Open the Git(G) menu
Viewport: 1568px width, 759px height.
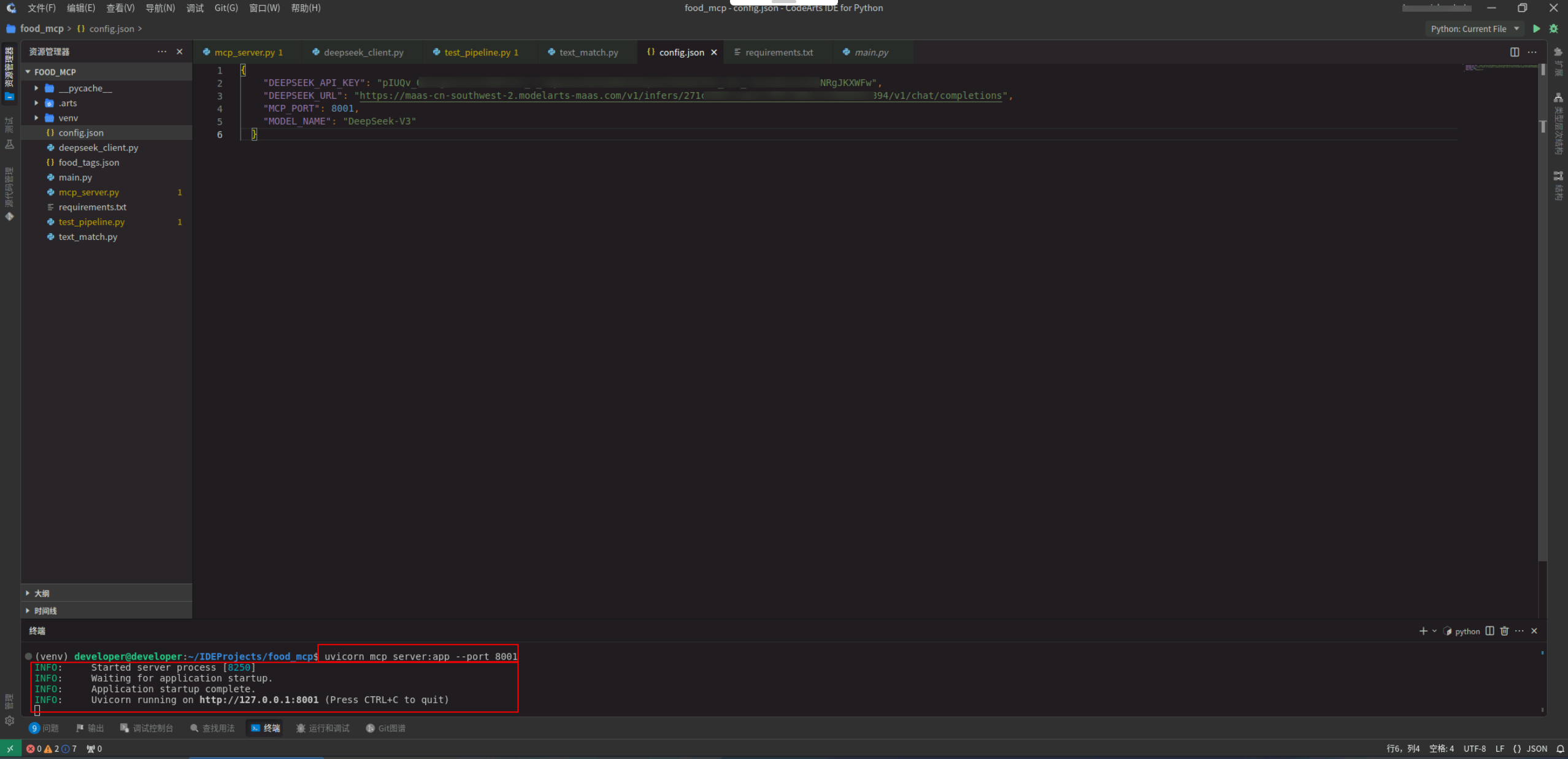point(226,8)
